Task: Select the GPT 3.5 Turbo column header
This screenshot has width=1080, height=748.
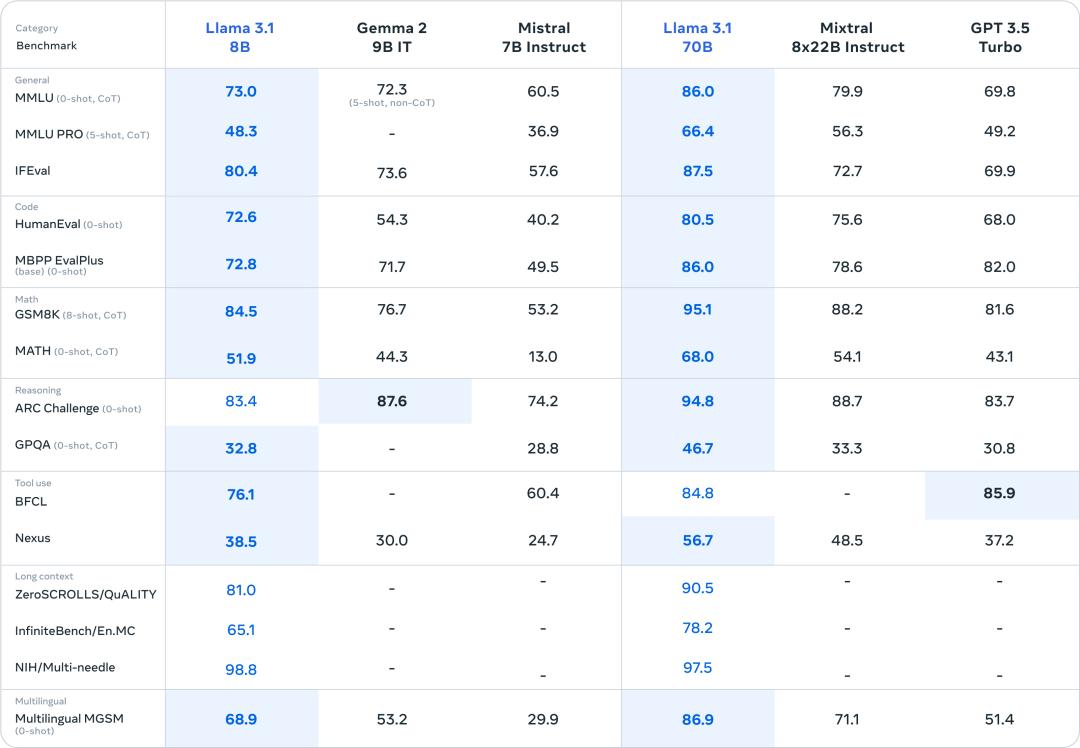Action: coord(1000,37)
